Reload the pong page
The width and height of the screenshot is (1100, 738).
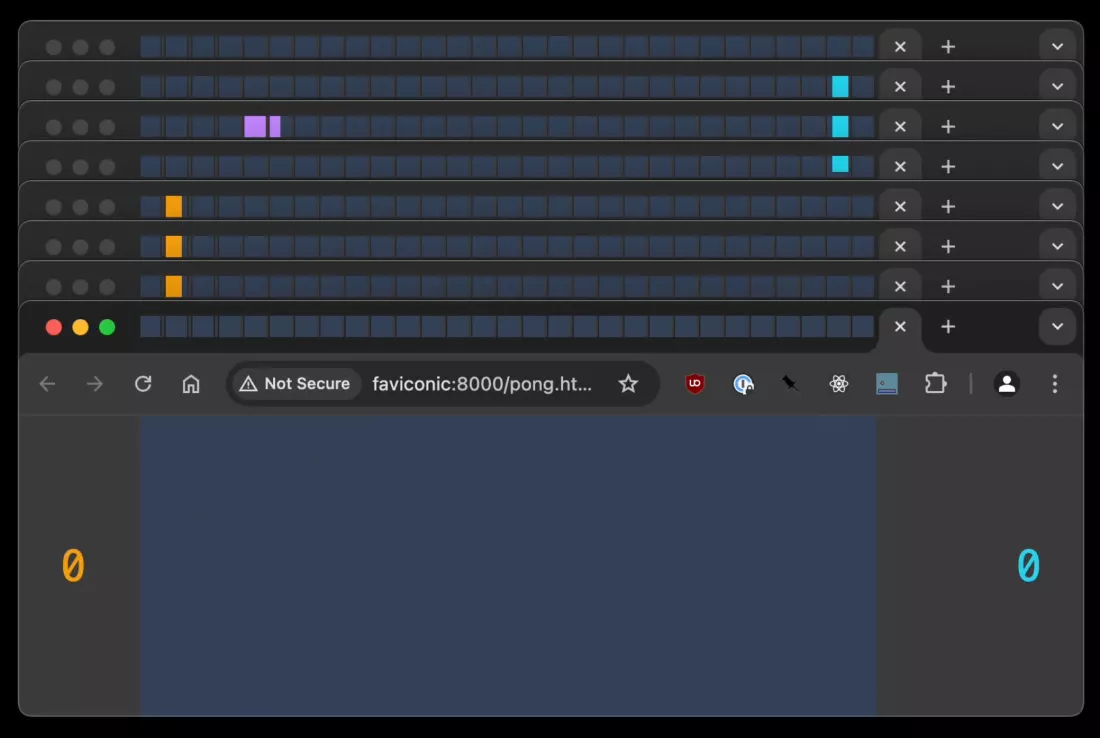tap(143, 383)
